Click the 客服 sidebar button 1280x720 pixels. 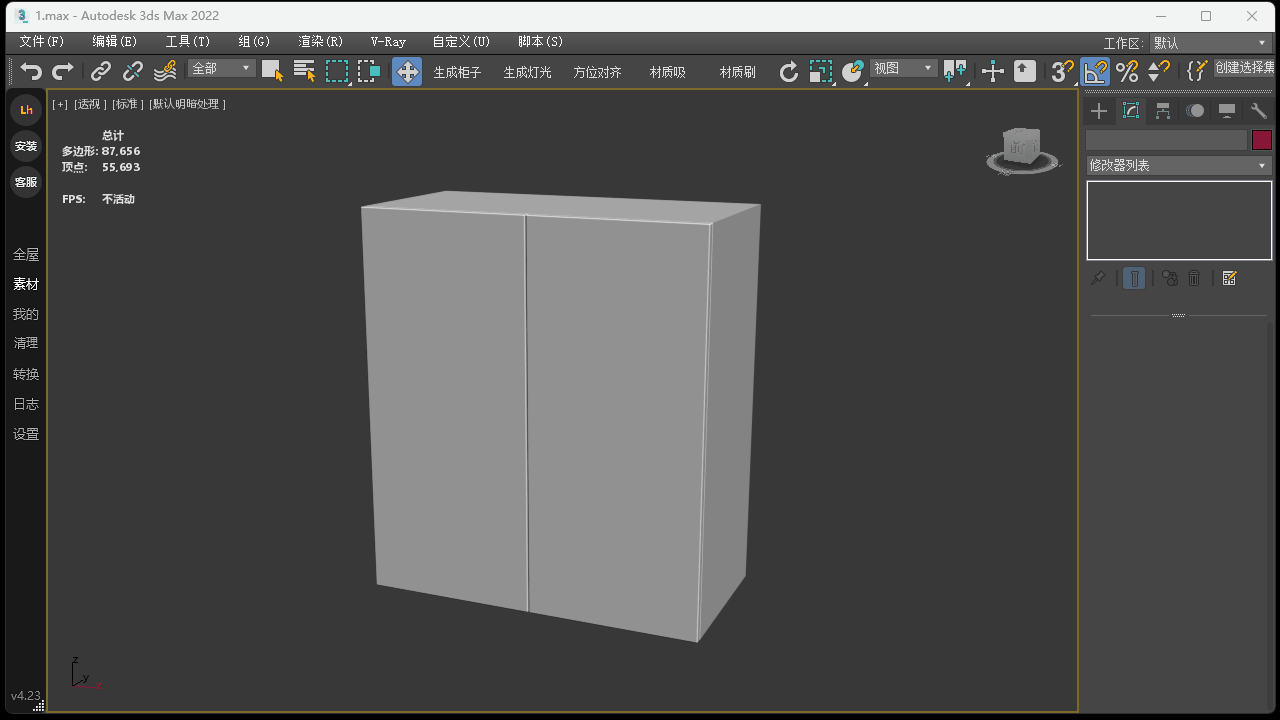pos(26,182)
